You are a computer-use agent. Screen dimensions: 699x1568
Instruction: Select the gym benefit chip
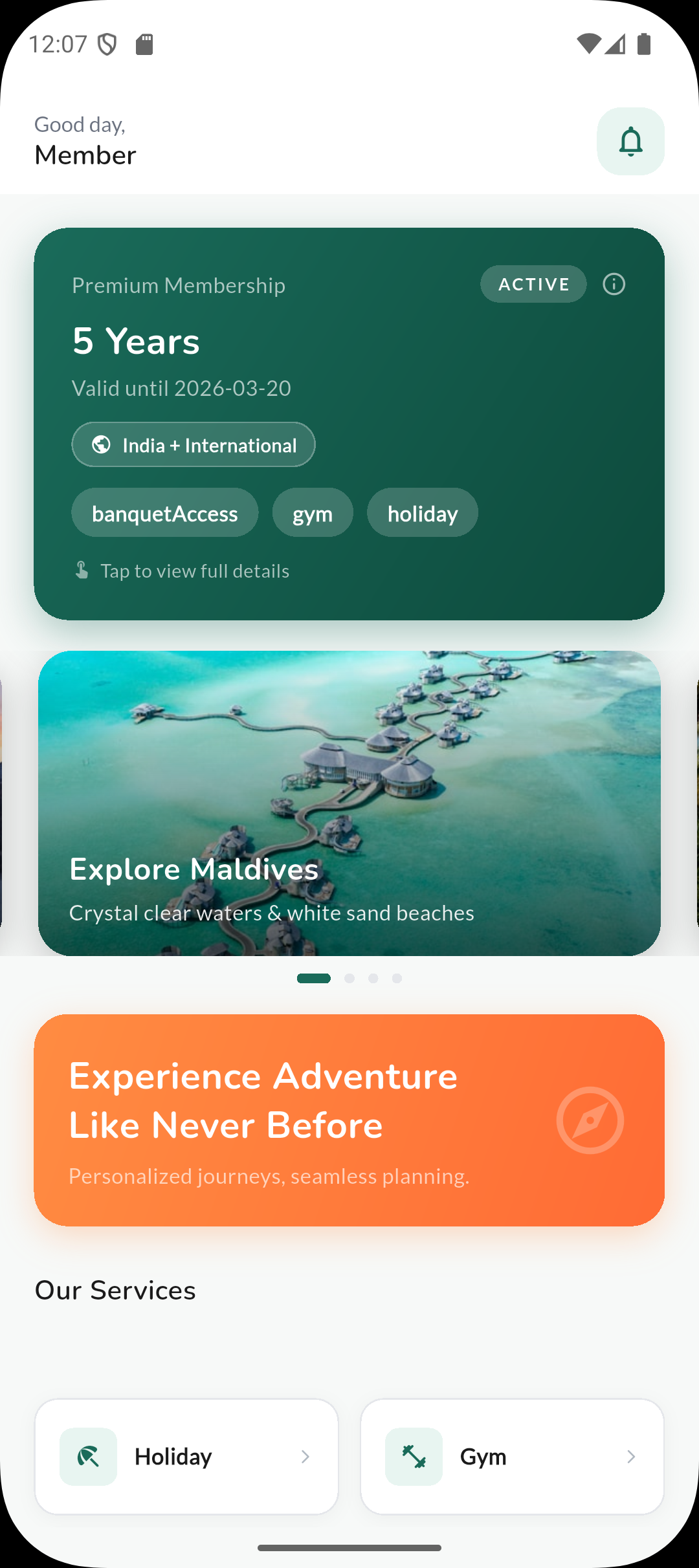(313, 513)
